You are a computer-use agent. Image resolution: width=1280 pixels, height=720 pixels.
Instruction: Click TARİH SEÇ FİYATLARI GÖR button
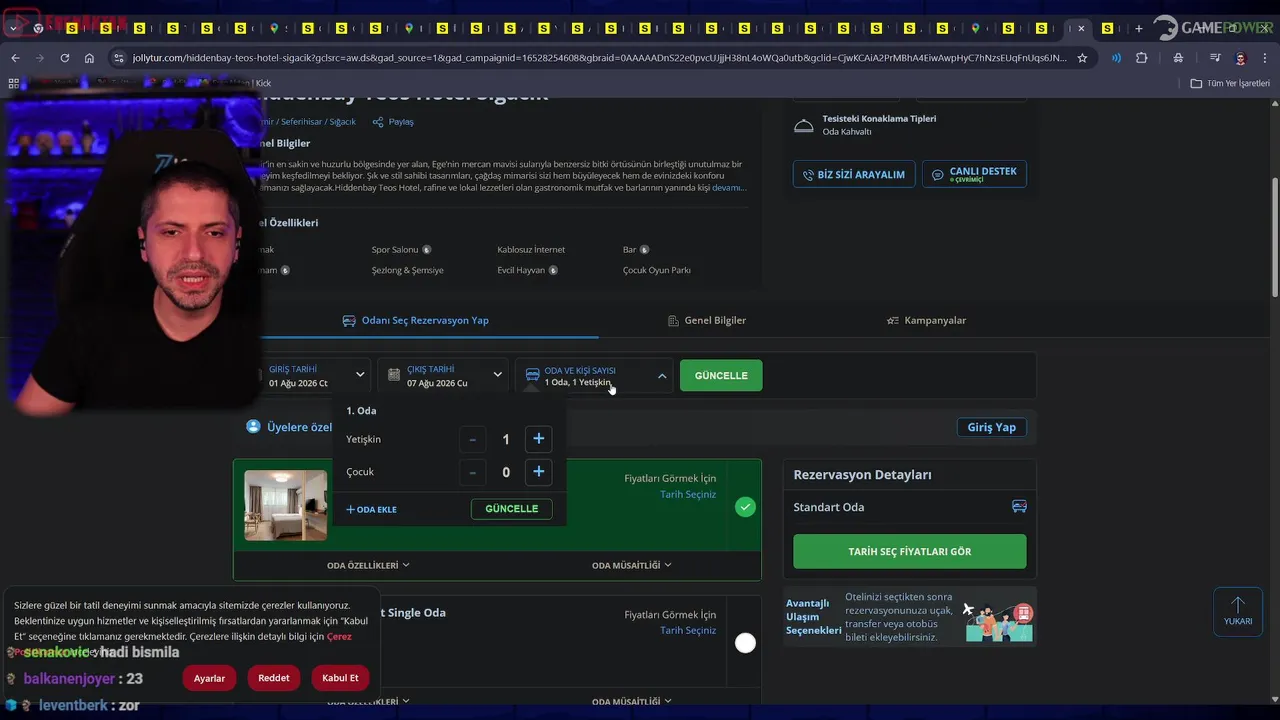tap(909, 552)
